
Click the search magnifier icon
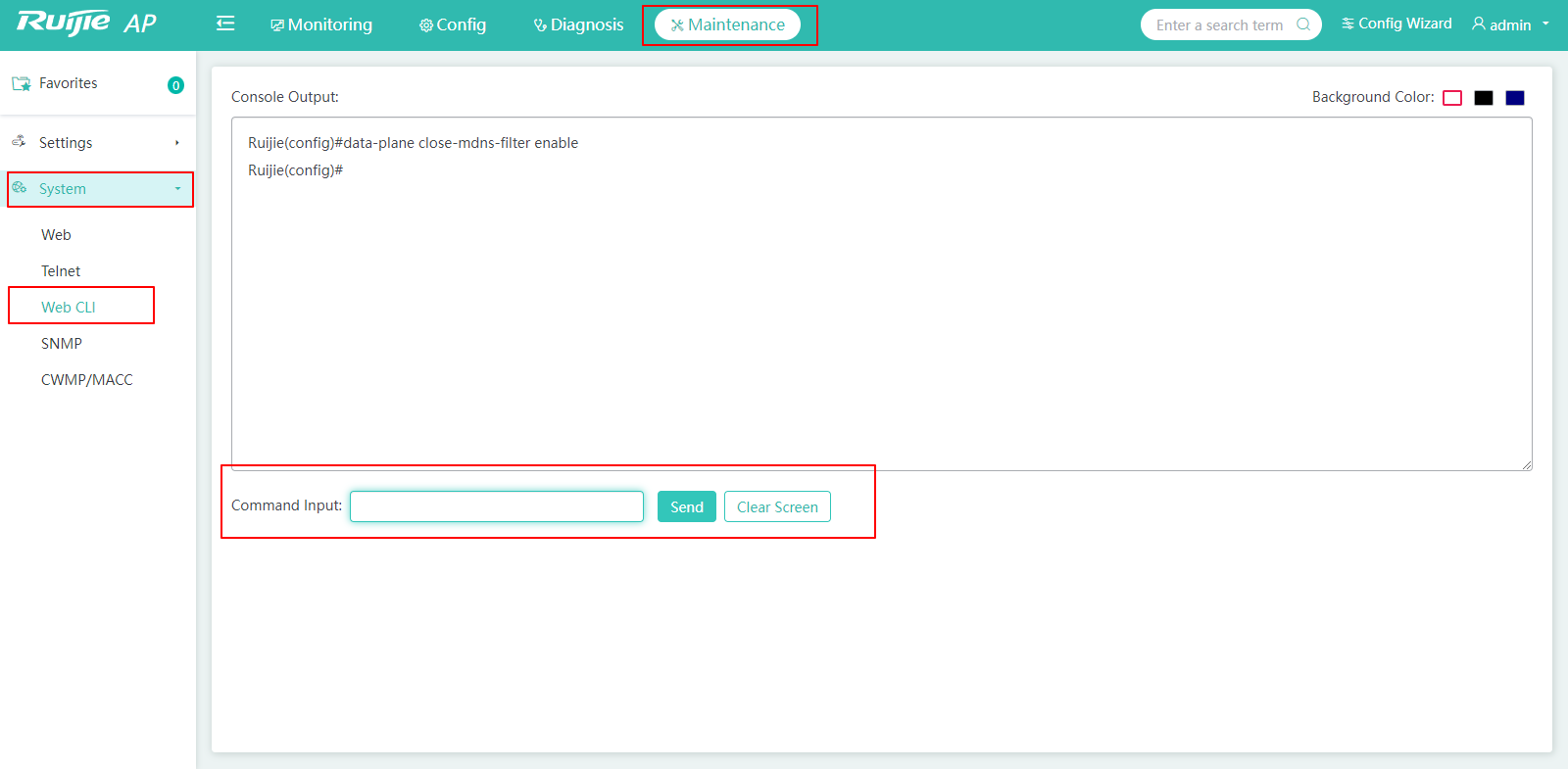1303,24
